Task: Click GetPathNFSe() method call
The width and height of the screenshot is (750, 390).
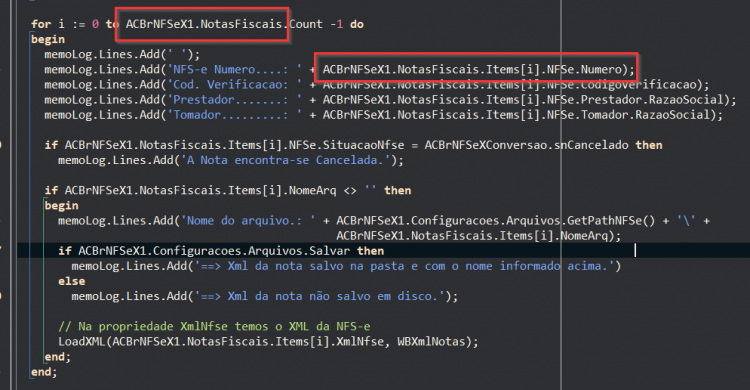Action: 611,221
